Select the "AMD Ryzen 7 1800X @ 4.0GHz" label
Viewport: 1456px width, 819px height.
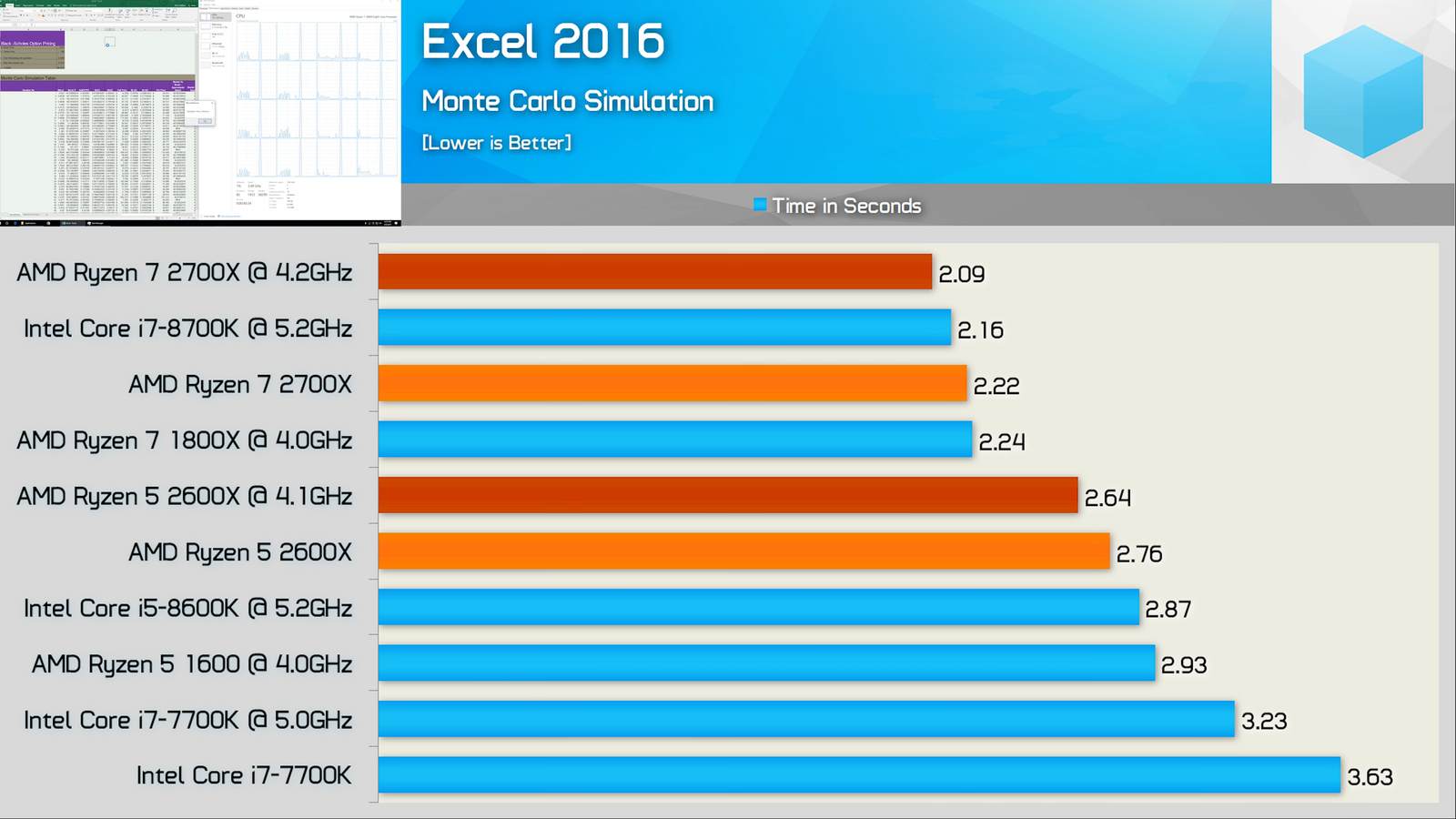(x=185, y=440)
